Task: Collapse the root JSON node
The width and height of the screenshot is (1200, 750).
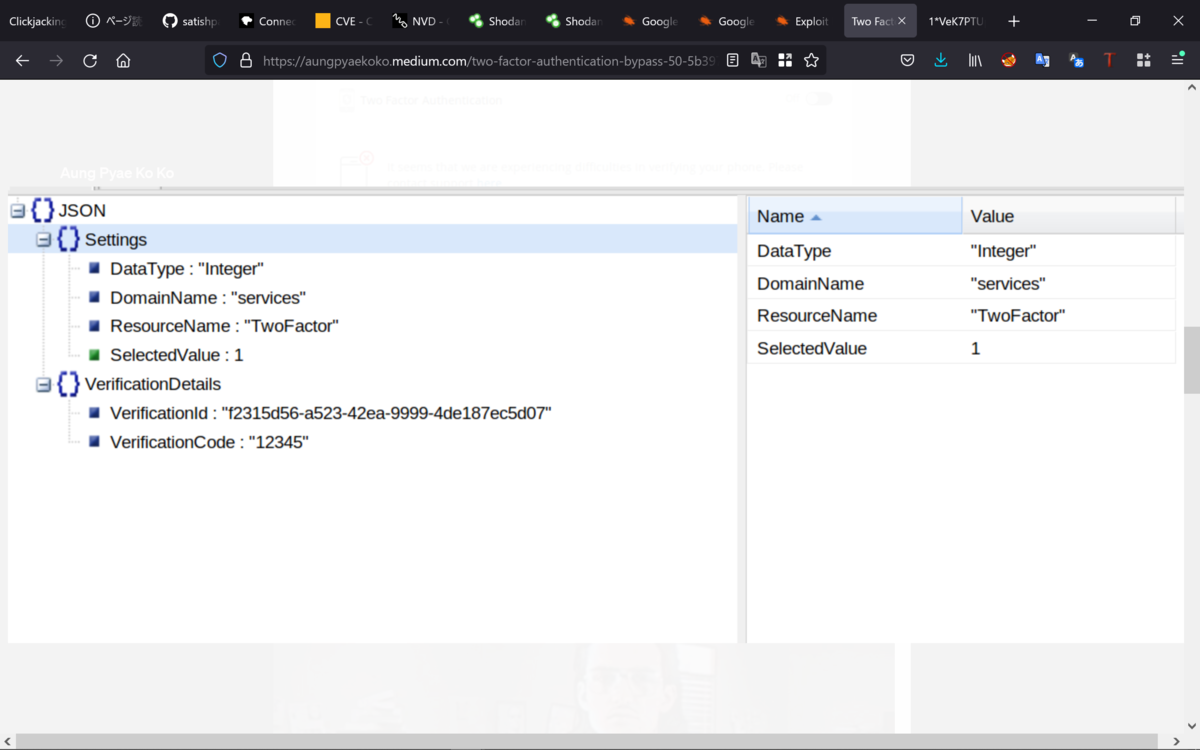Action: 18,211
